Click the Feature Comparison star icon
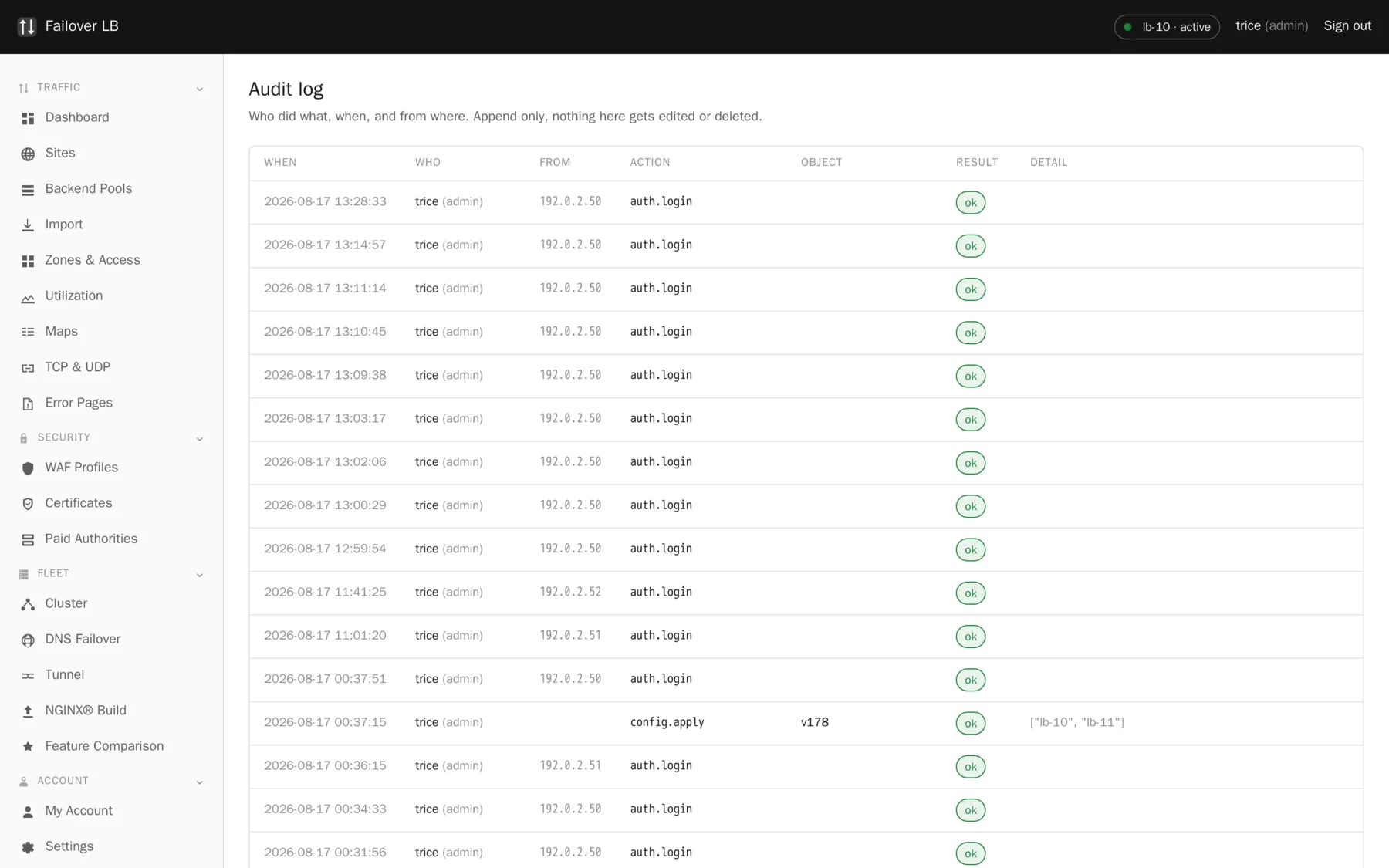1389x868 pixels. pos(28,746)
